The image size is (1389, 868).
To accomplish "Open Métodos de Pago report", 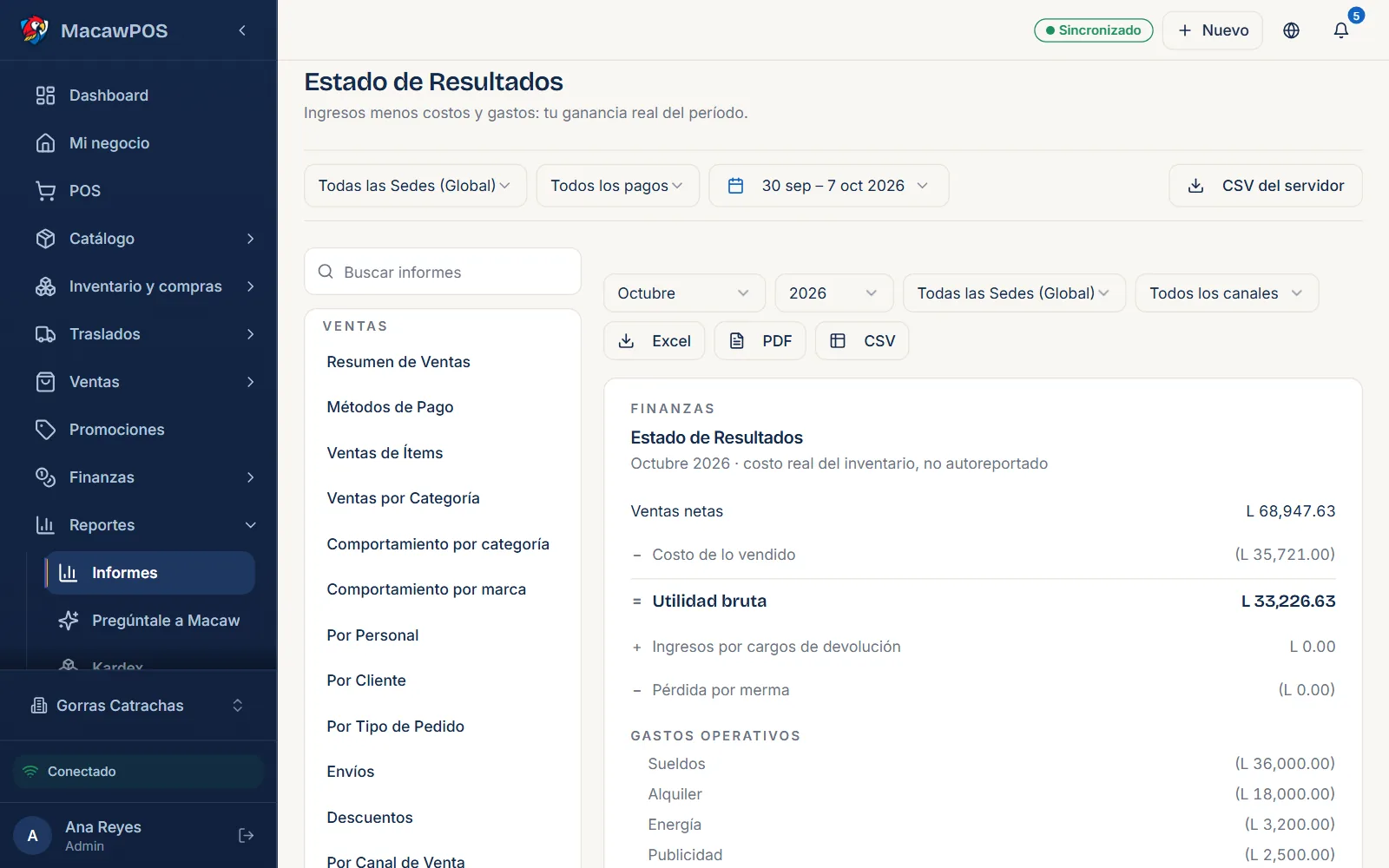I will 390,407.
